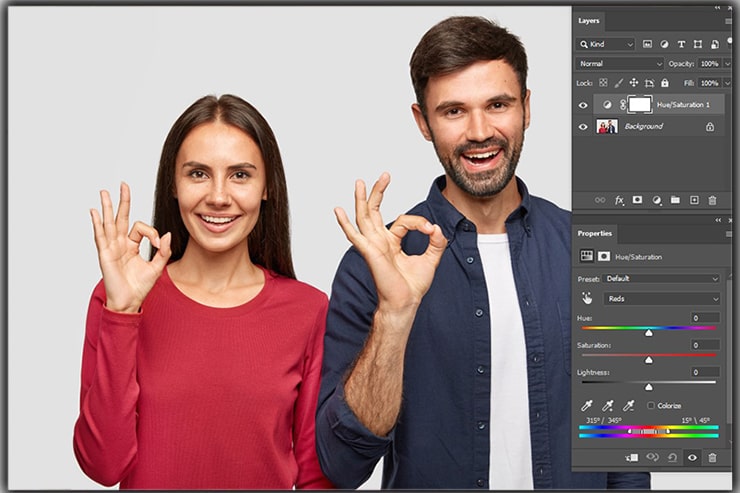Click the color range bar between 345° and 15°
This screenshot has width=740, height=493.
649,431
